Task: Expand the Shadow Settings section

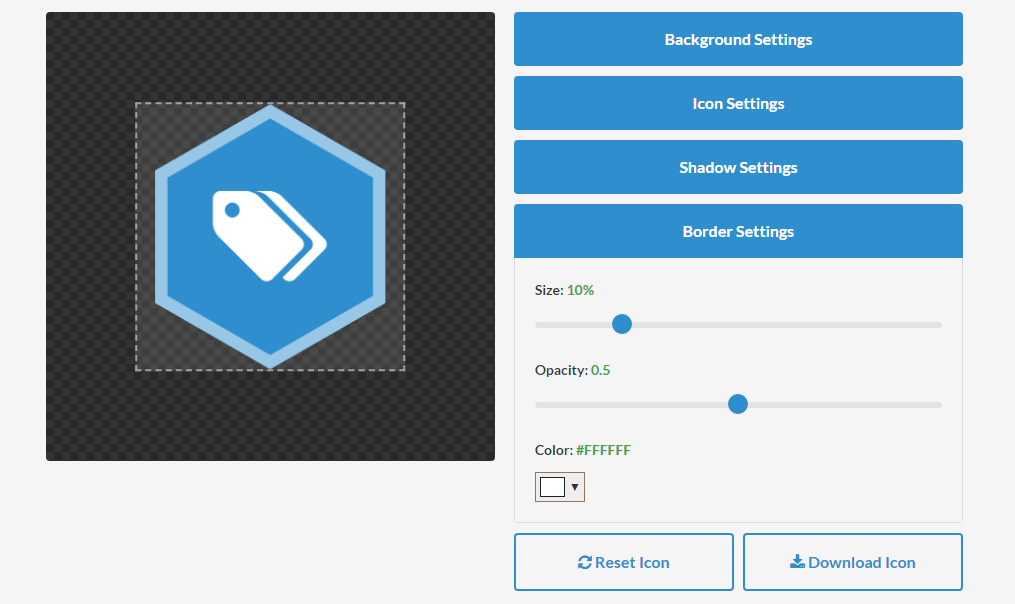Action: pos(738,168)
